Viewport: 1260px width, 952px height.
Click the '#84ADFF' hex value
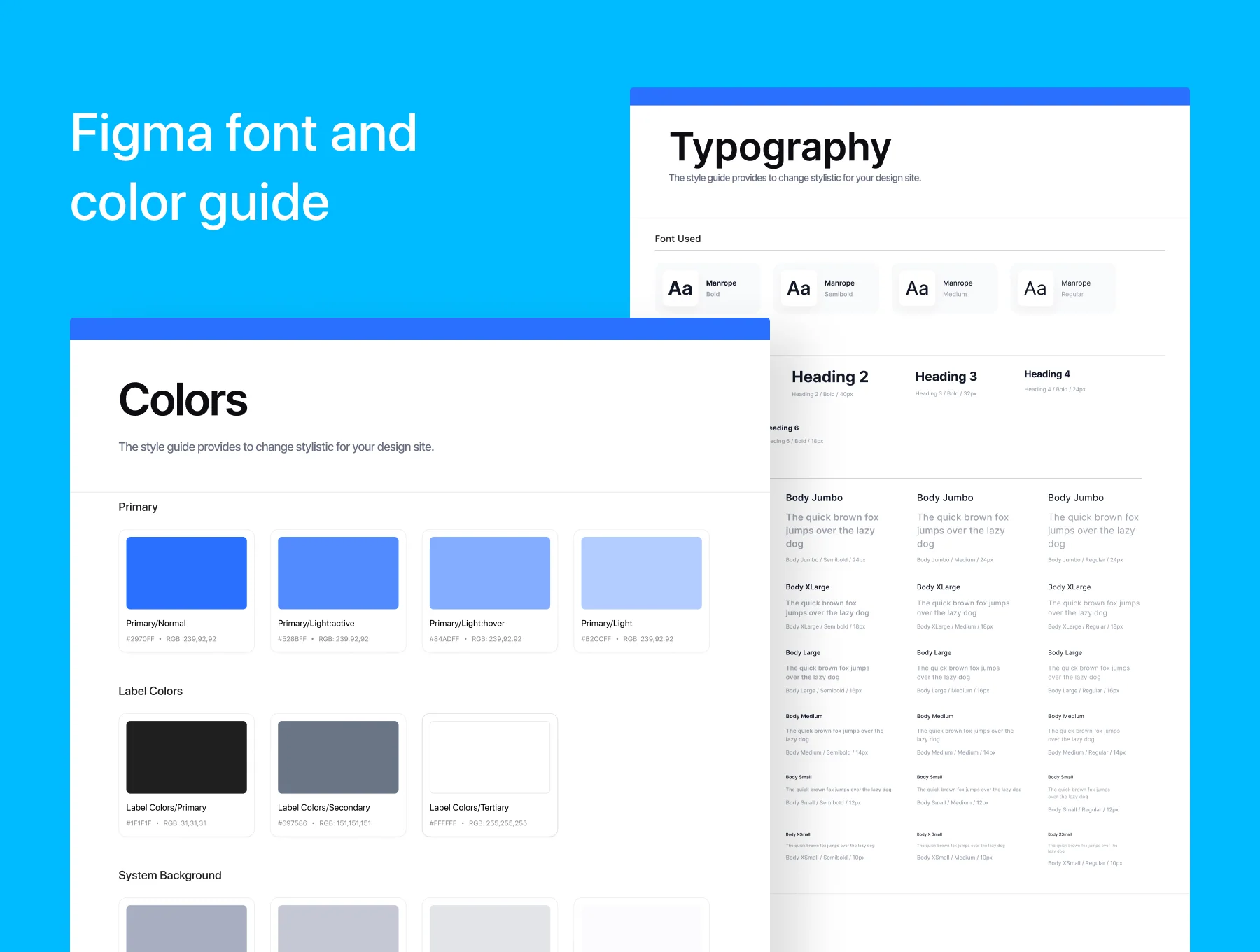(x=444, y=639)
